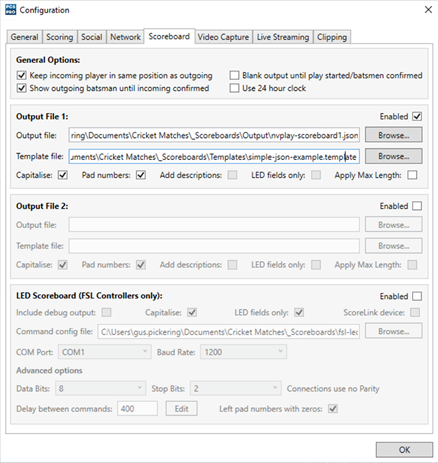The width and height of the screenshot is (438, 463).
Task: Click the Output File 1 template file field
Action: 214,156
